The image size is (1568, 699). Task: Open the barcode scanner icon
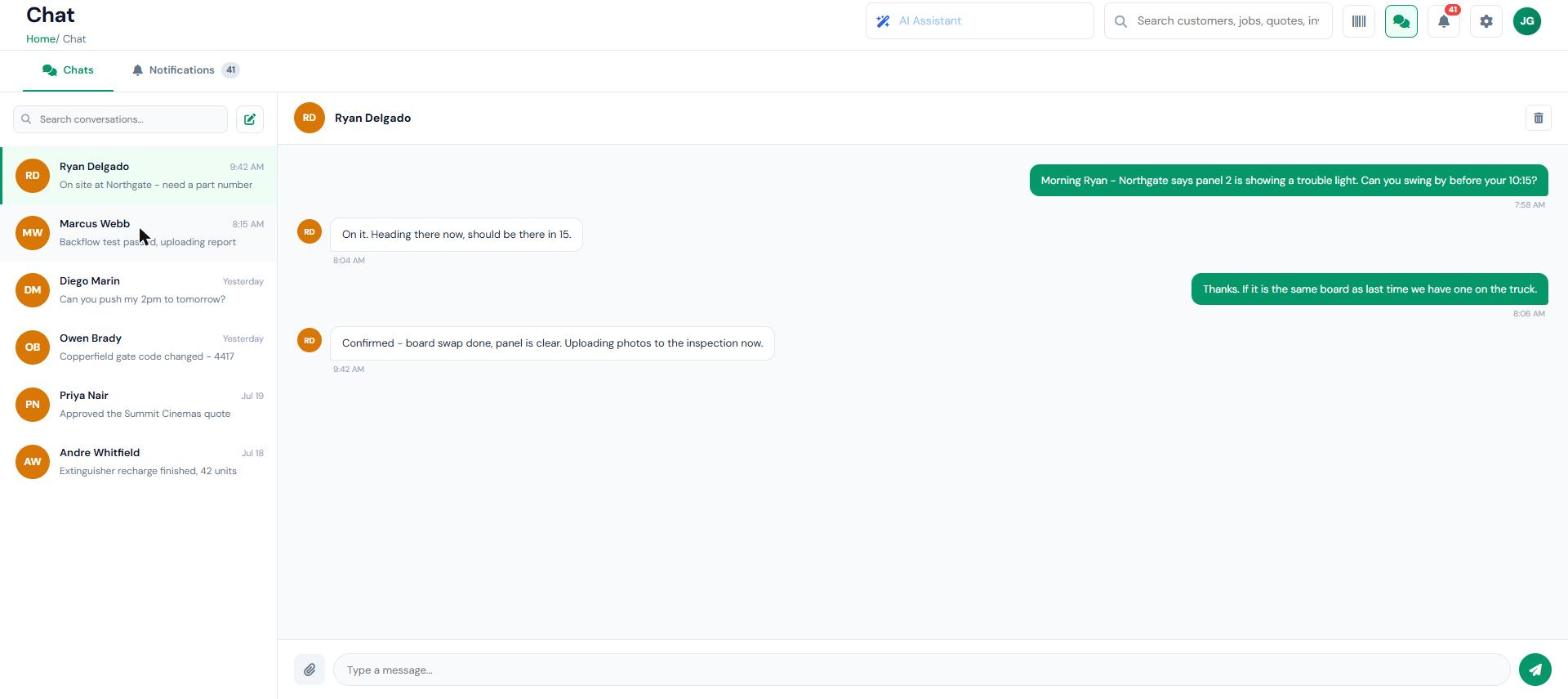pos(1358,21)
